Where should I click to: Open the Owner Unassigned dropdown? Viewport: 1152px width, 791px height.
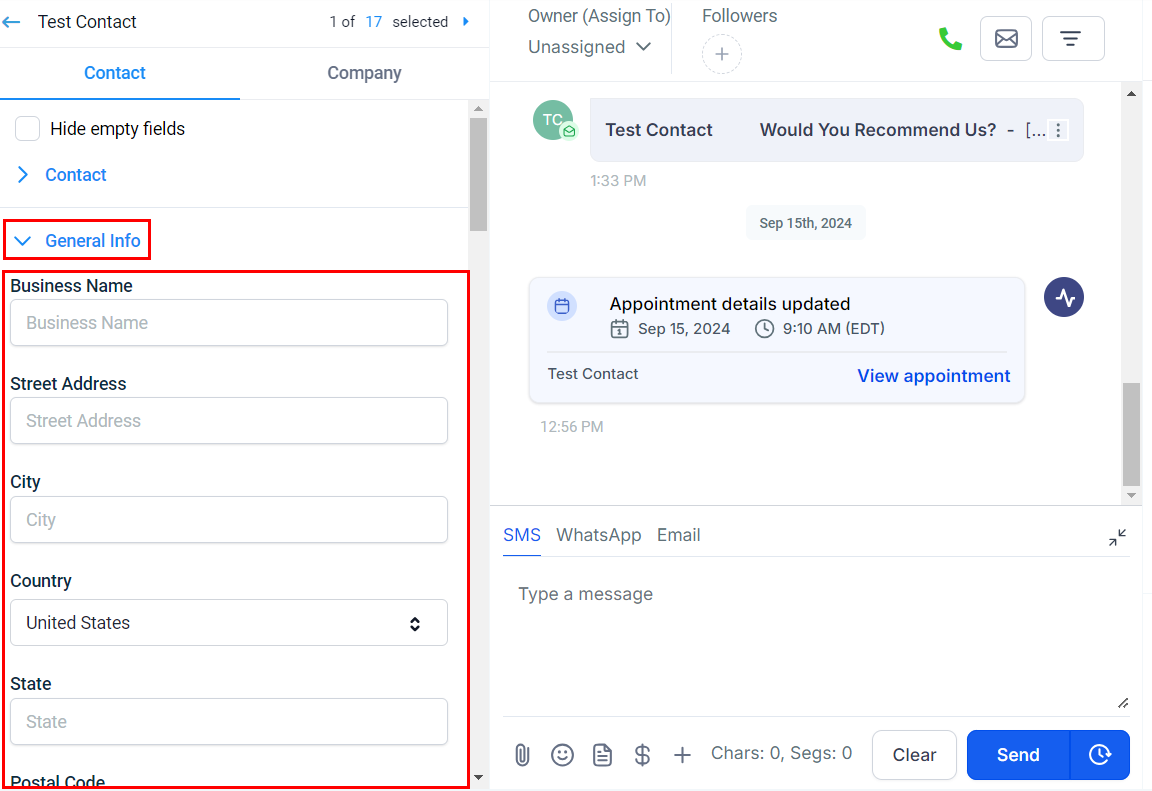(x=589, y=47)
